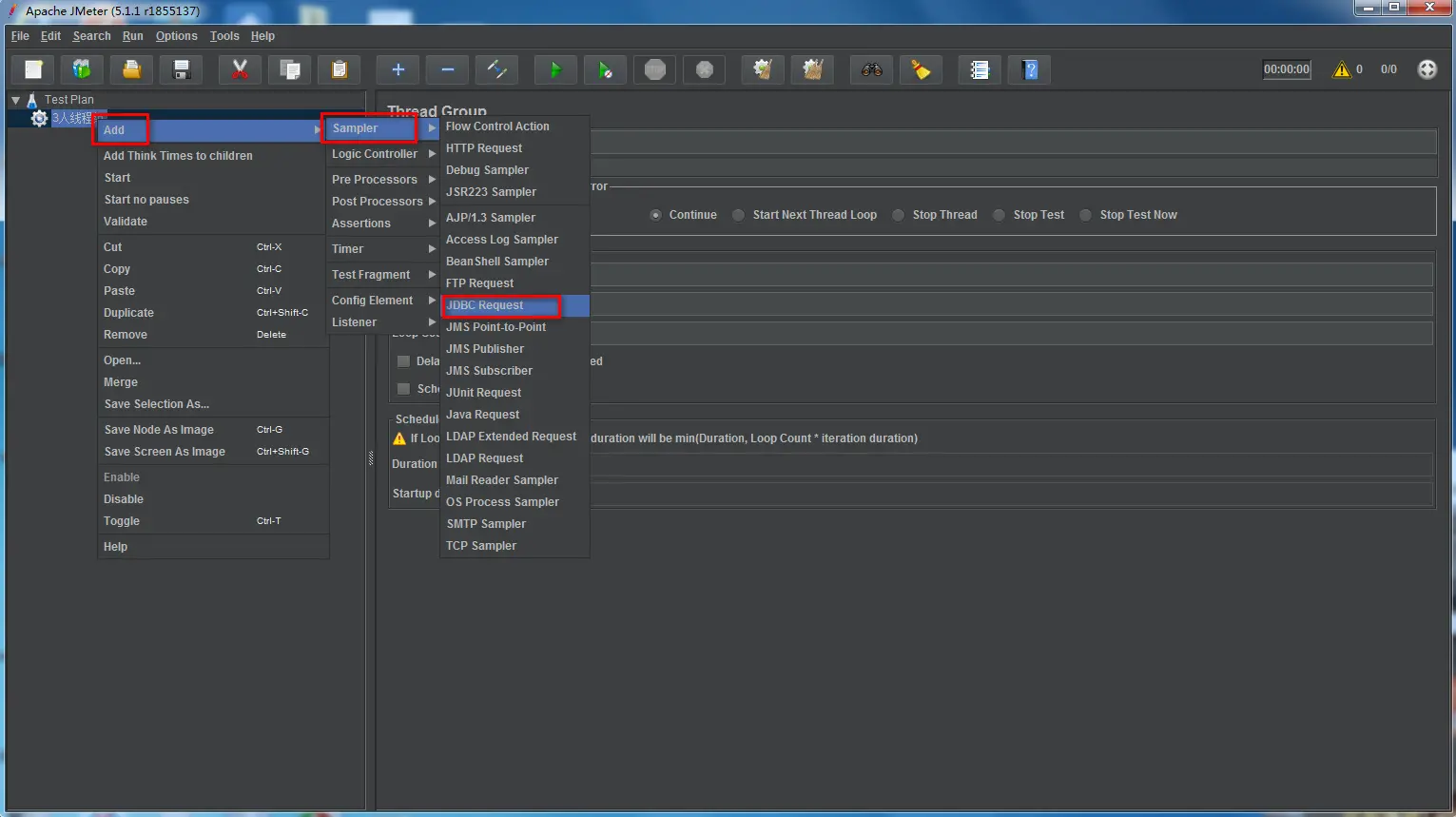This screenshot has height=817, width=1456.
Task: Select Duplicate in context menu
Action: coord(213,313)
